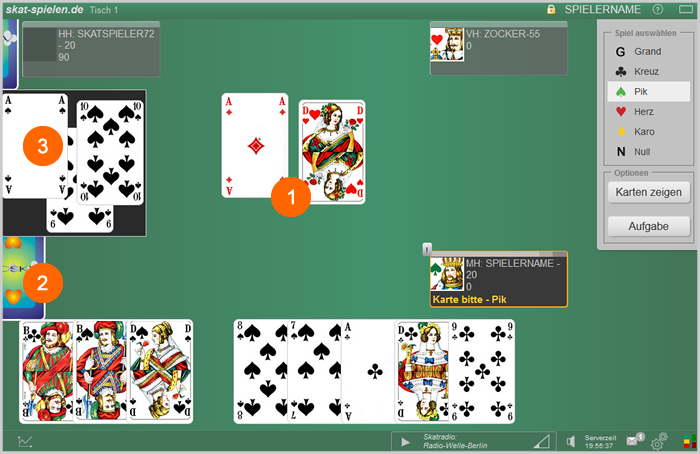Click the lock icon beside SPIELERNAME
The height and width of the screenshot is (454, 700).
pos(551,9)
